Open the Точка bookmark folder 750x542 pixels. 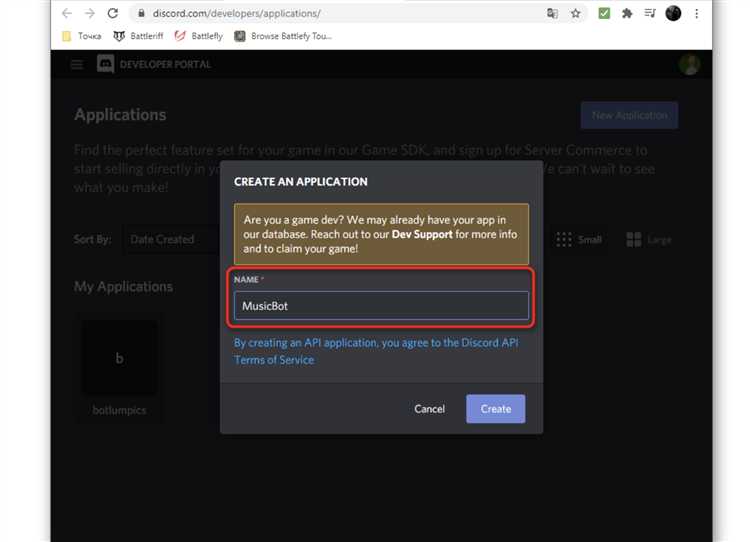click(x=82, y=36)
